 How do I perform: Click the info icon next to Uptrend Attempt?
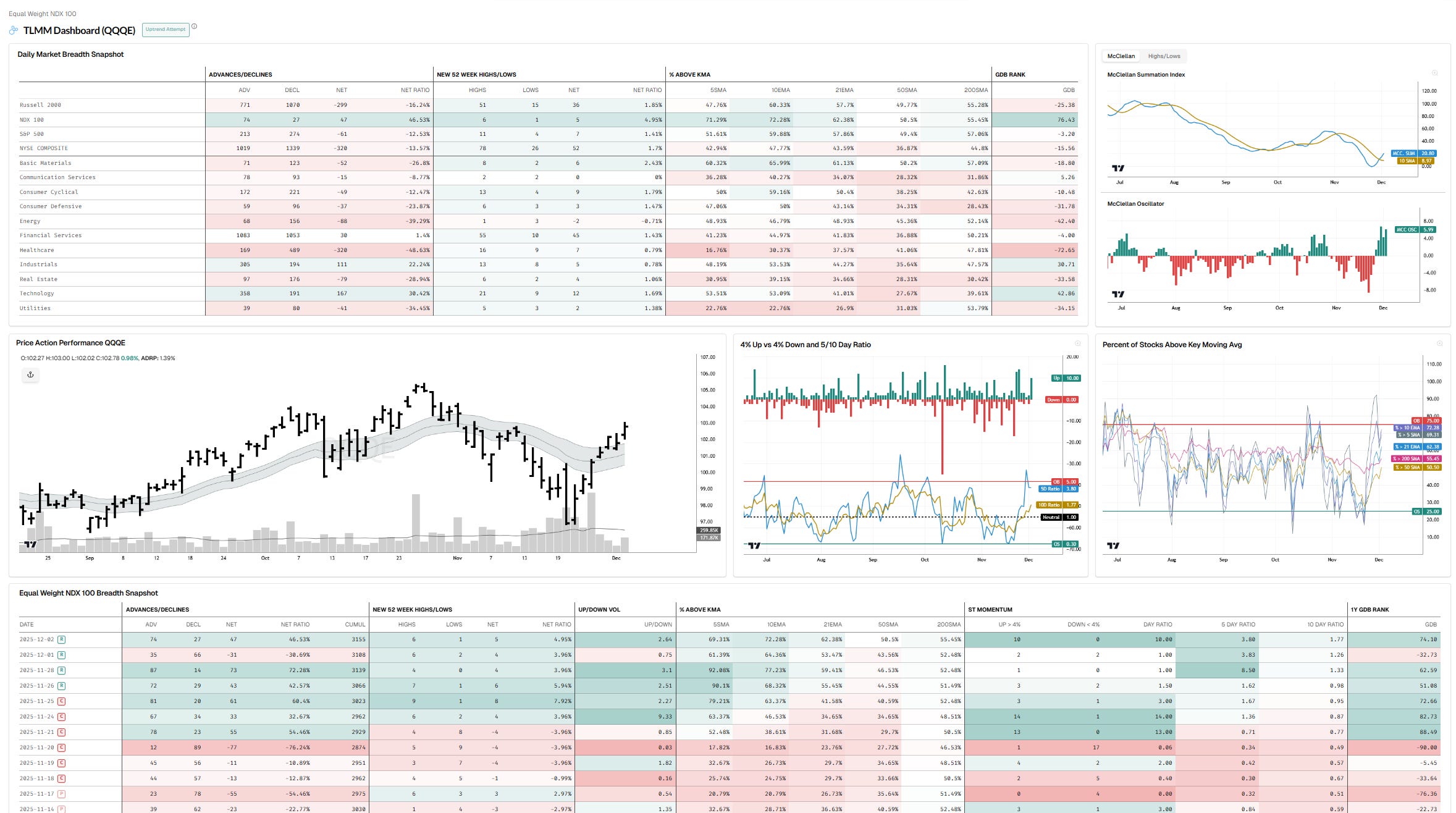coord(194,27)
